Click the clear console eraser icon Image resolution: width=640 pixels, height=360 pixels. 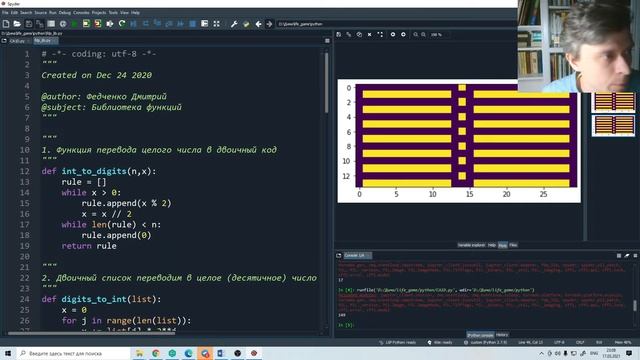coord(627,256)
